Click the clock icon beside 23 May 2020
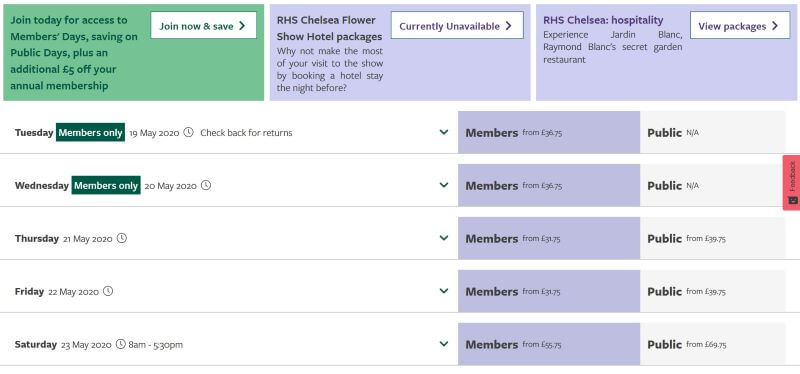This screenshot has width=800, height=374. [x=120, y=344]
